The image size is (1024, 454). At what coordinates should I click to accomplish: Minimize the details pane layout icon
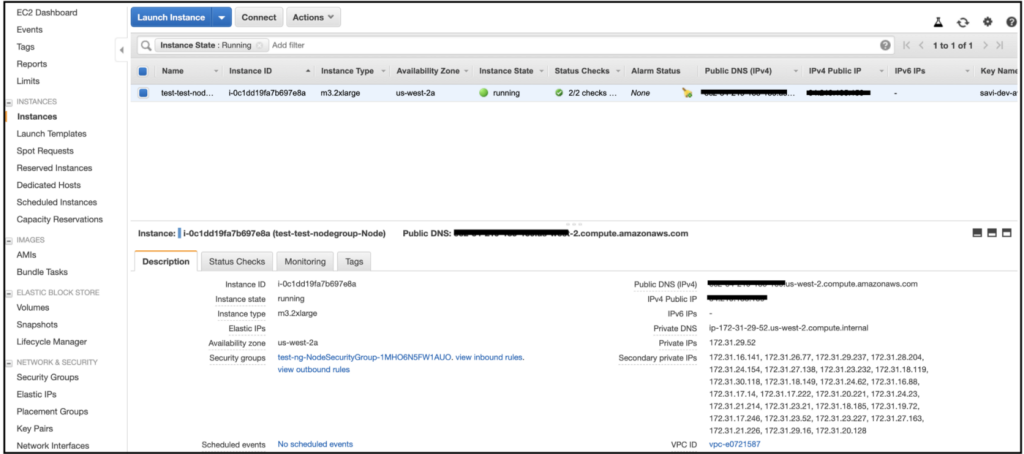pos(977,233)
